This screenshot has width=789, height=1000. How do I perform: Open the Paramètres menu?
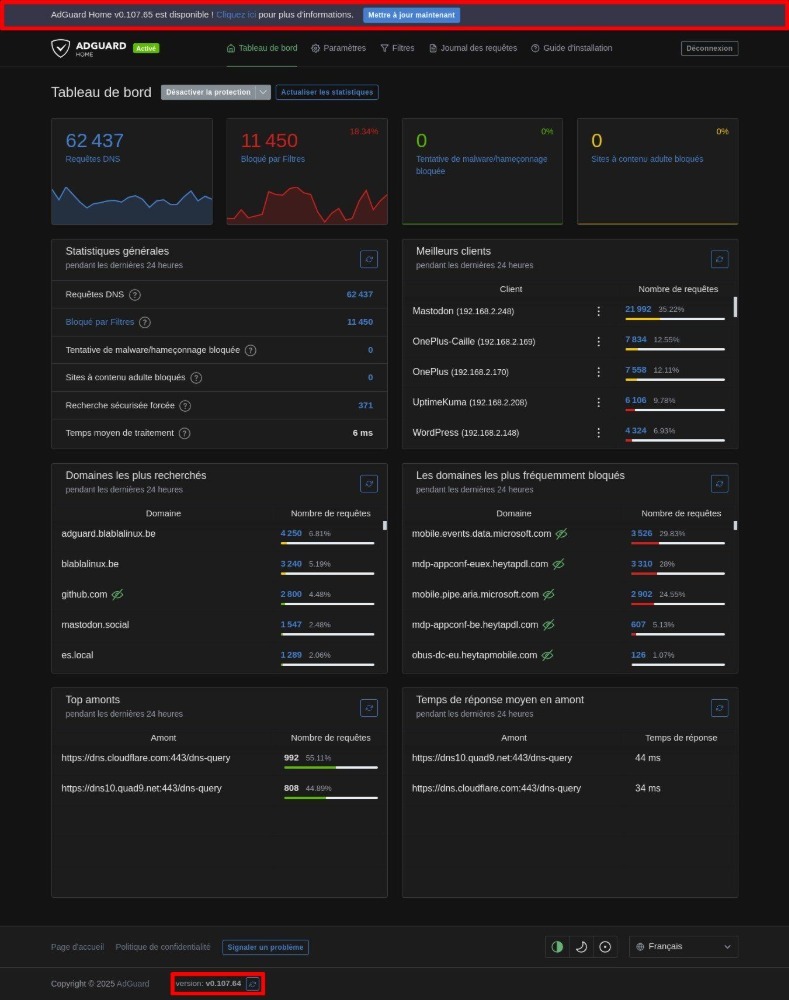click(338, 48)
